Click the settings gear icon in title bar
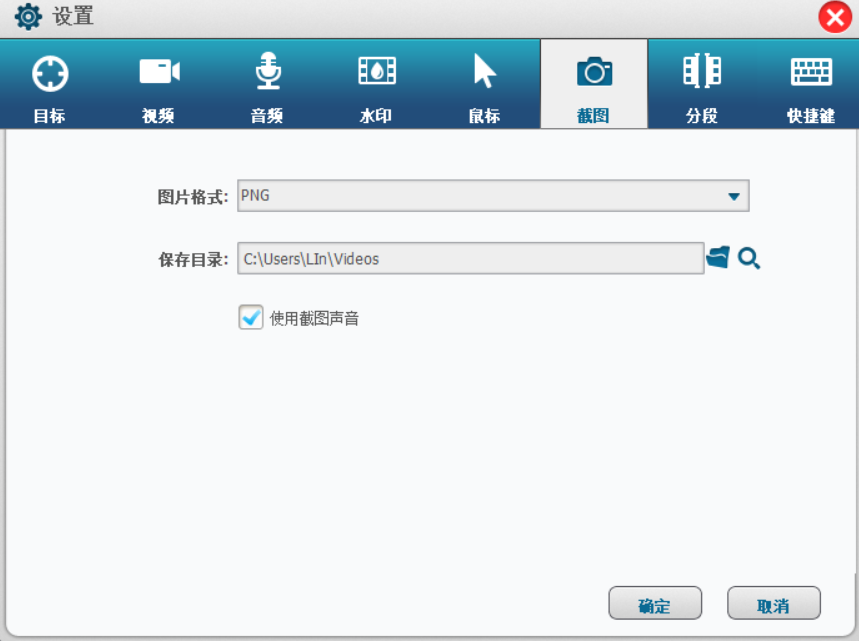Viewport: 859px width, 641px height. 28,16
